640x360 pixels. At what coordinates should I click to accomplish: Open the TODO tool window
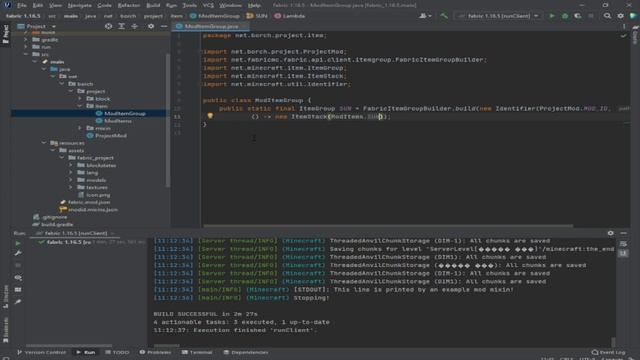click(117, 352)
